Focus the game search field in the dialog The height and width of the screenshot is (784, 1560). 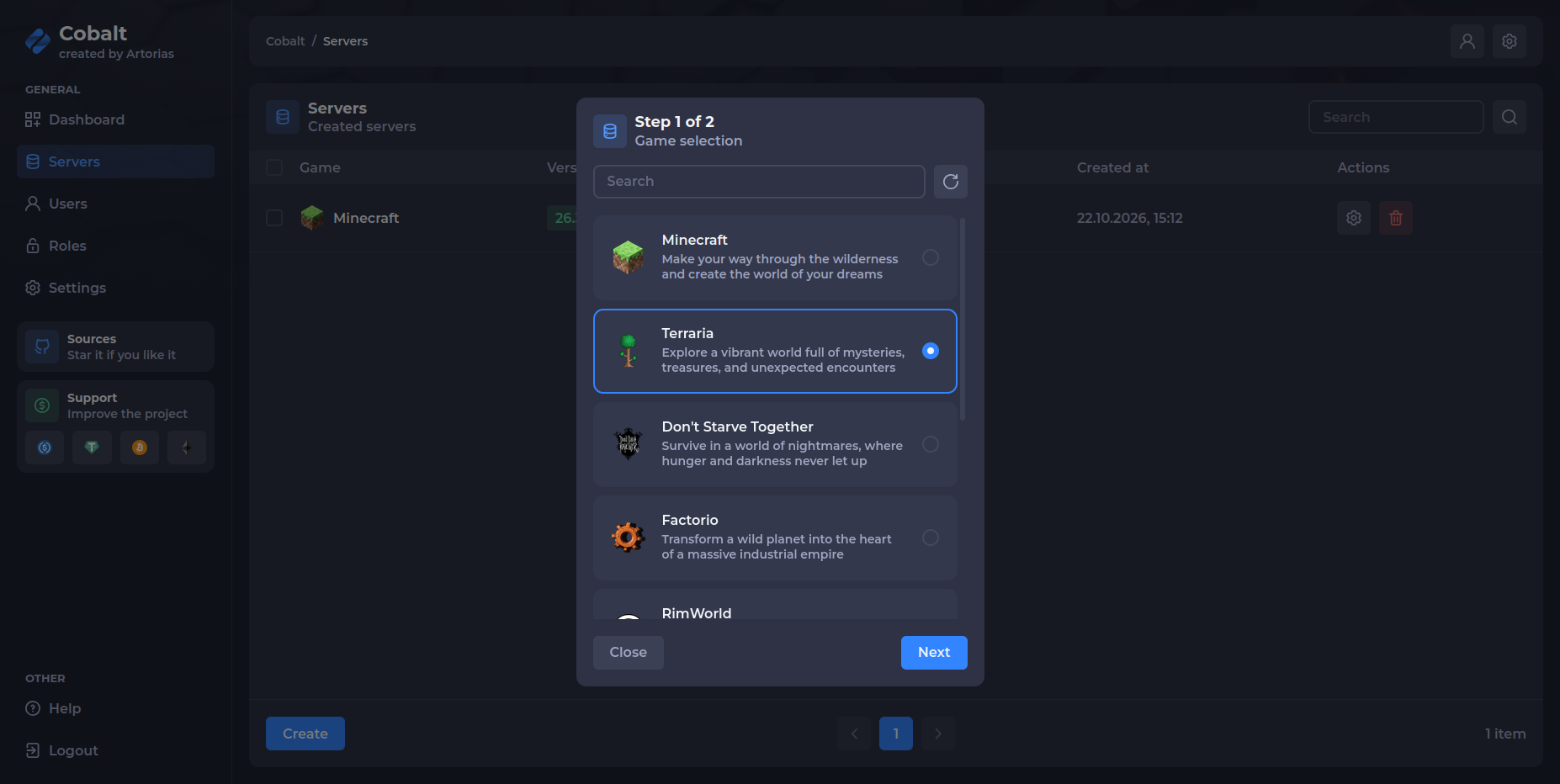759,182
